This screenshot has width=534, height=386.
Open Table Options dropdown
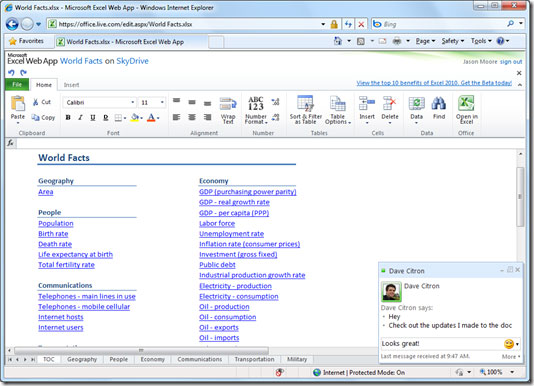(337, 110)
